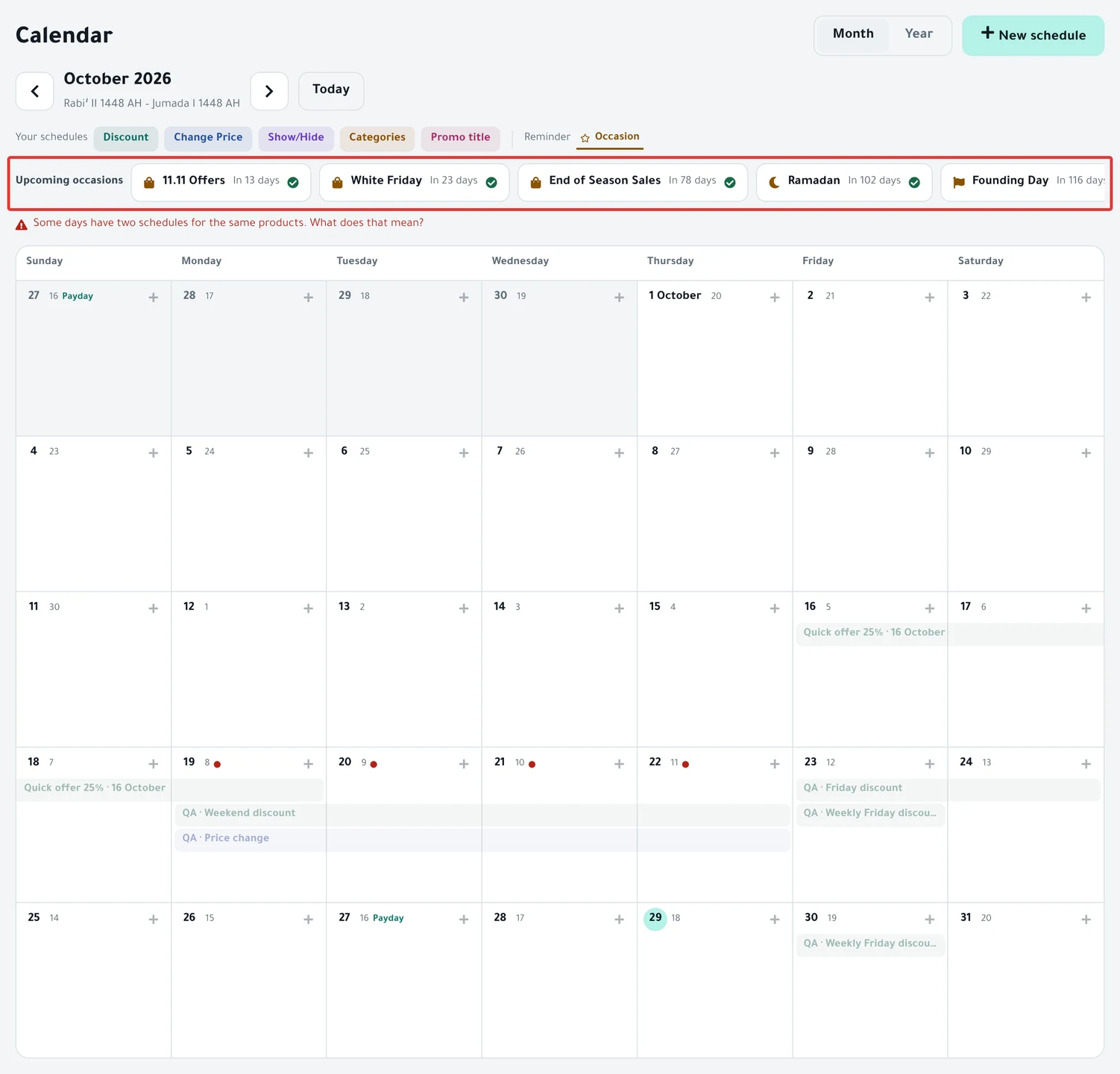Click plus icon on day 20 cell
The height and width of the screenshot is (1074, 1120).
[463, 764]
